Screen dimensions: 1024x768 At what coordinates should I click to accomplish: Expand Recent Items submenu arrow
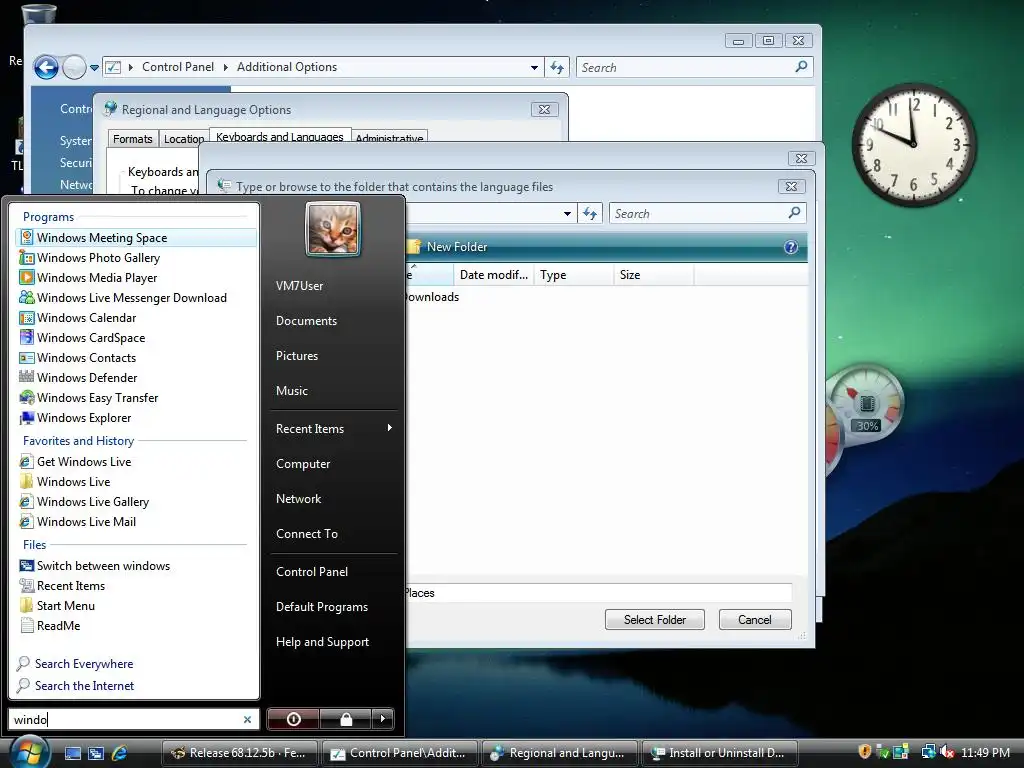pos(390,428)
